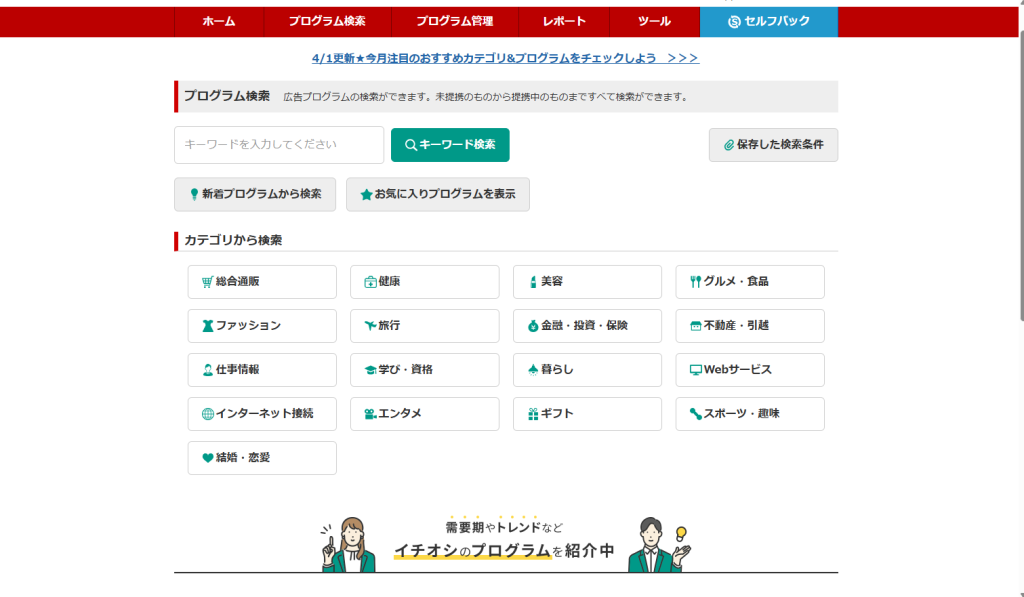Screen dimensions: 1024x597
Task: Click 新着プログラムから検索 button
Action: pyautogui.click(x=254, y=194)
